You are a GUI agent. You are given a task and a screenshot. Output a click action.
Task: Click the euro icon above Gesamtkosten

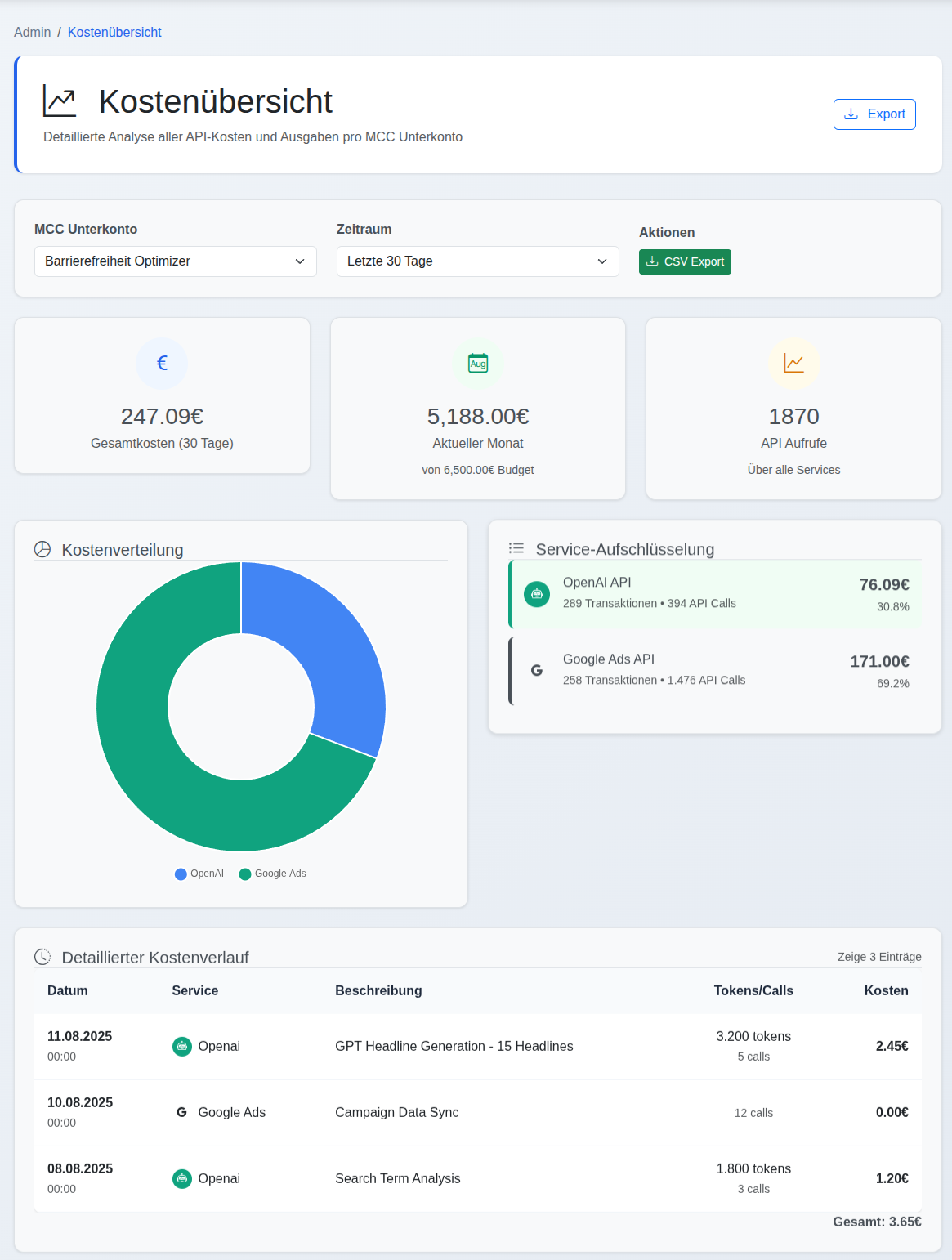pos(161,363)
